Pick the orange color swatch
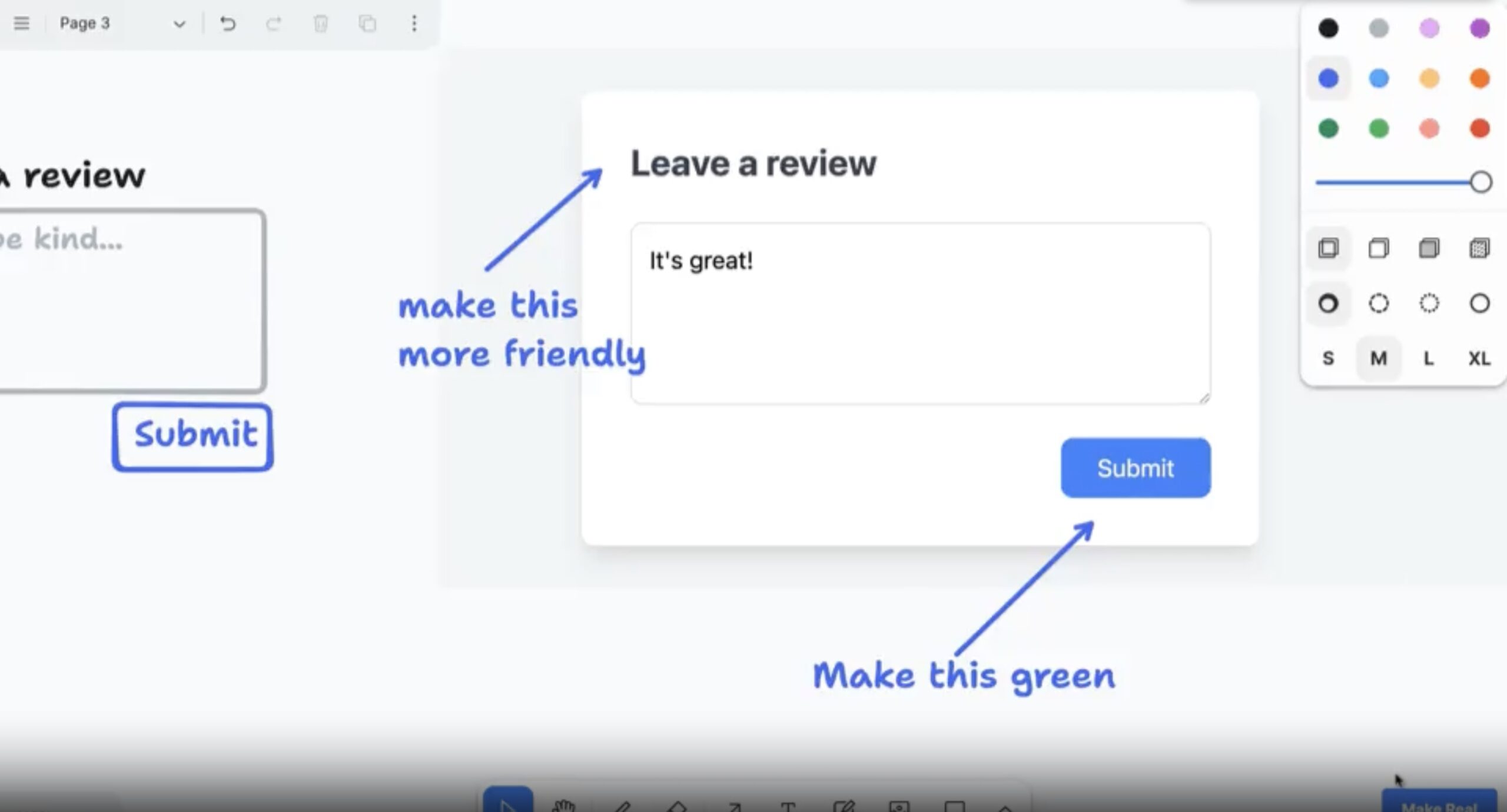Screen dimensions: 1507x812 tap(1479, 78)
